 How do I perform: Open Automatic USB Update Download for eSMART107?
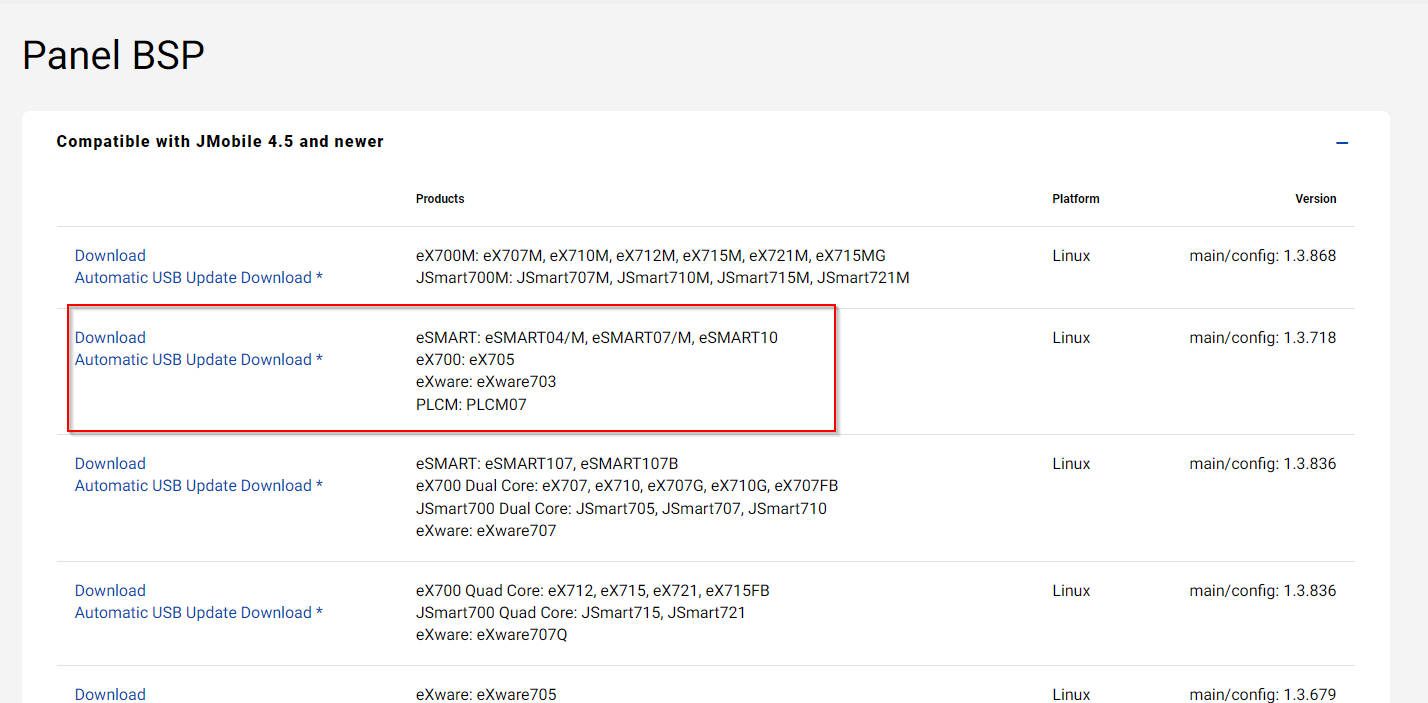[x=199, y=486]
